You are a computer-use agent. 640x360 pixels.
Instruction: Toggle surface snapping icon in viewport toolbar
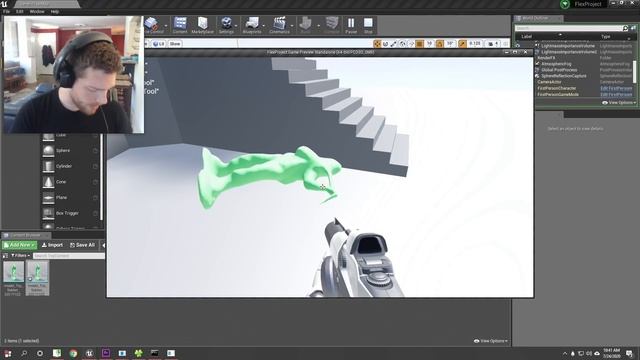click(411, 44)
